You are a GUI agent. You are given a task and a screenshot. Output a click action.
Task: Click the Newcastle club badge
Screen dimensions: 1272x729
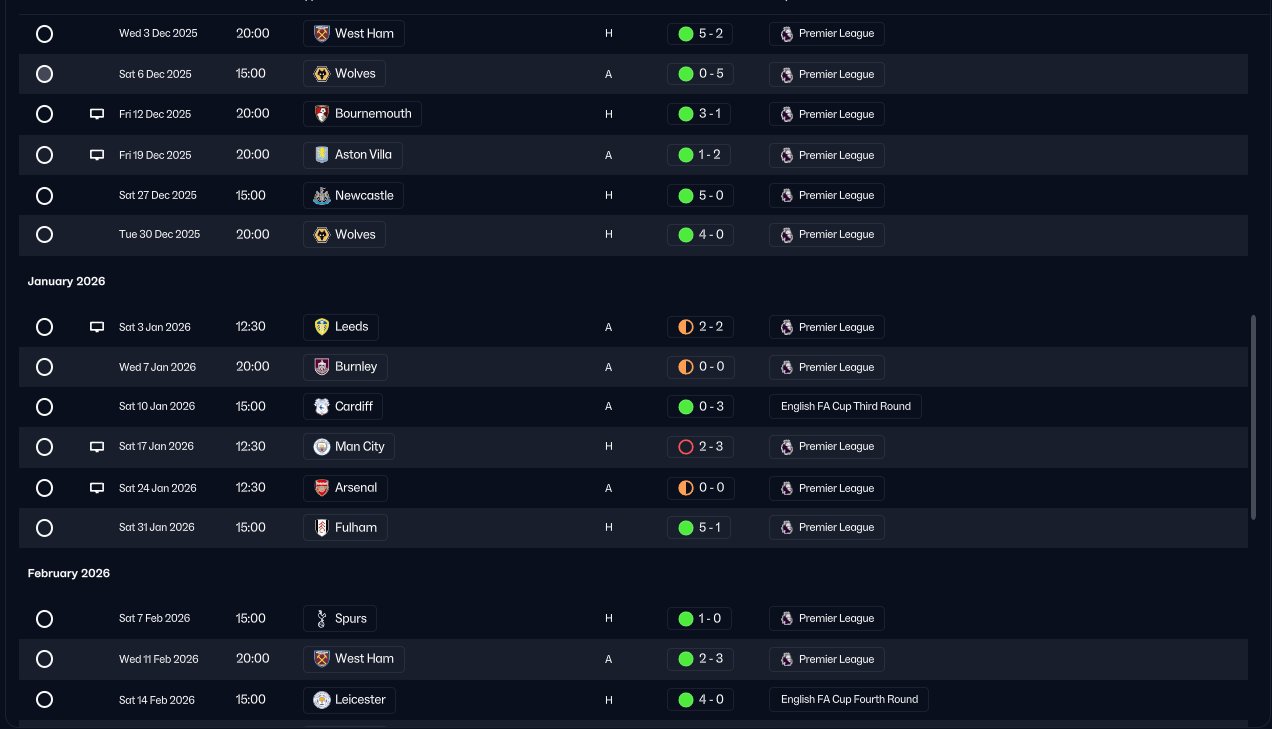click(x=321, y=196)
